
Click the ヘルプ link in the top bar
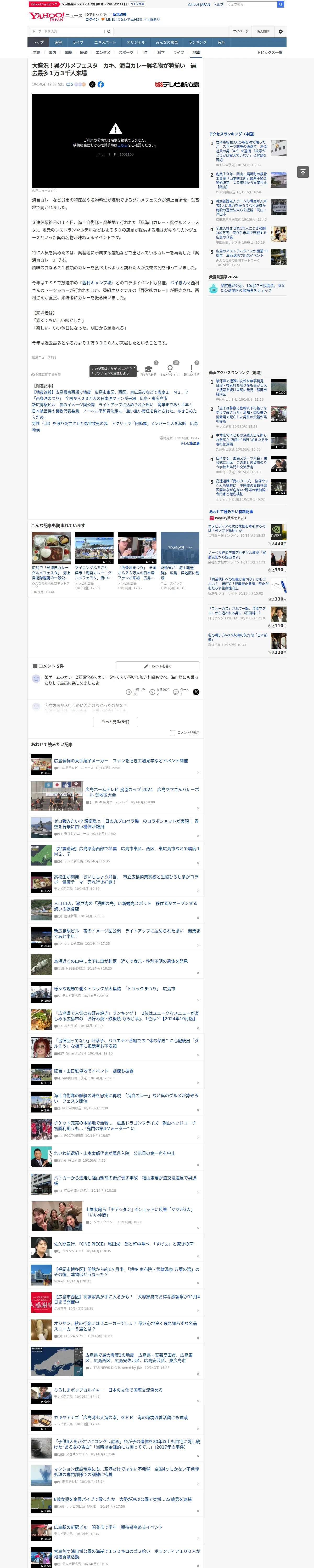pos(218,4)
